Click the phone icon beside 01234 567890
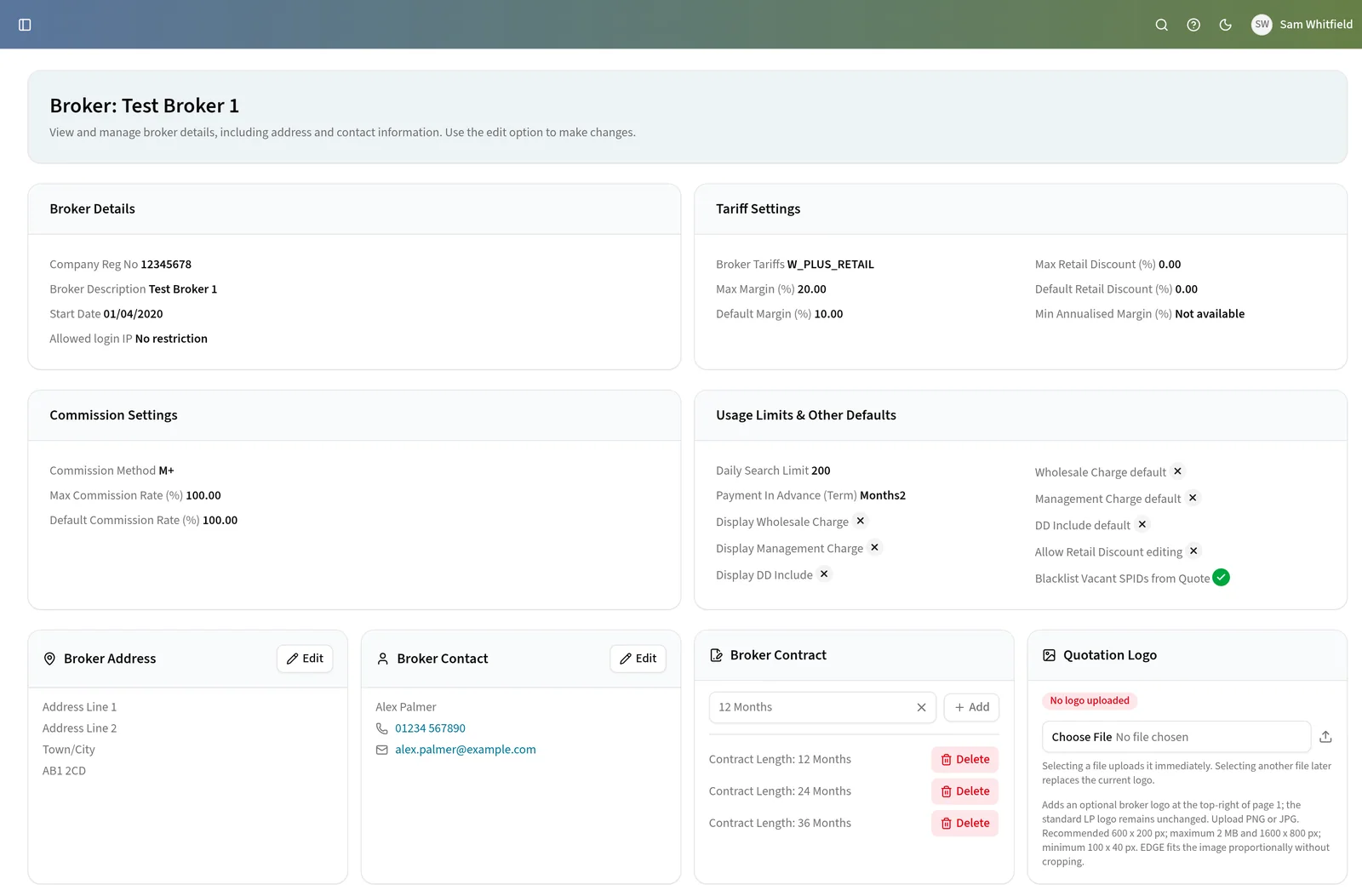This screenshot has width=1362, height=896. point(381,728)
